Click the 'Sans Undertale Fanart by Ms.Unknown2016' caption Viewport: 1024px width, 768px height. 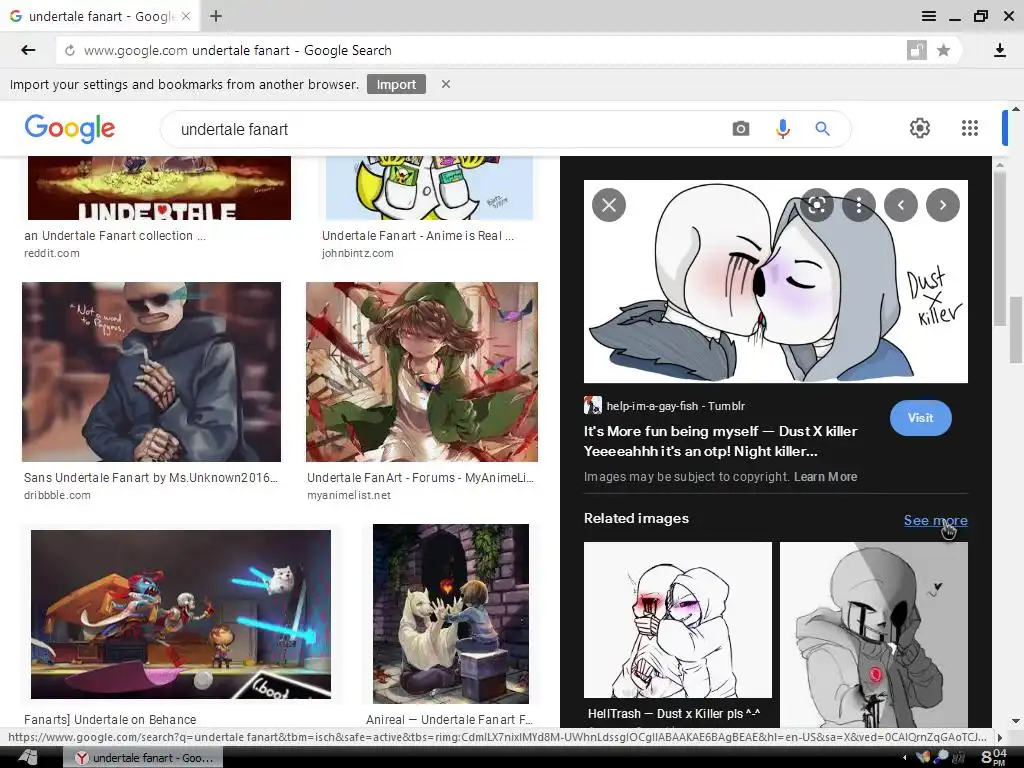pyautogui.click(x=151, y=477)
